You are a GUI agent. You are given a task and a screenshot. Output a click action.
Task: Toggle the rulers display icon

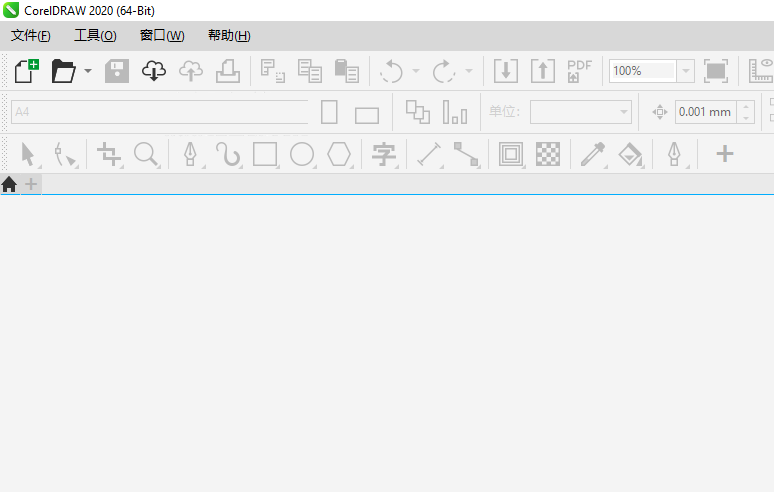click(761, 71)
